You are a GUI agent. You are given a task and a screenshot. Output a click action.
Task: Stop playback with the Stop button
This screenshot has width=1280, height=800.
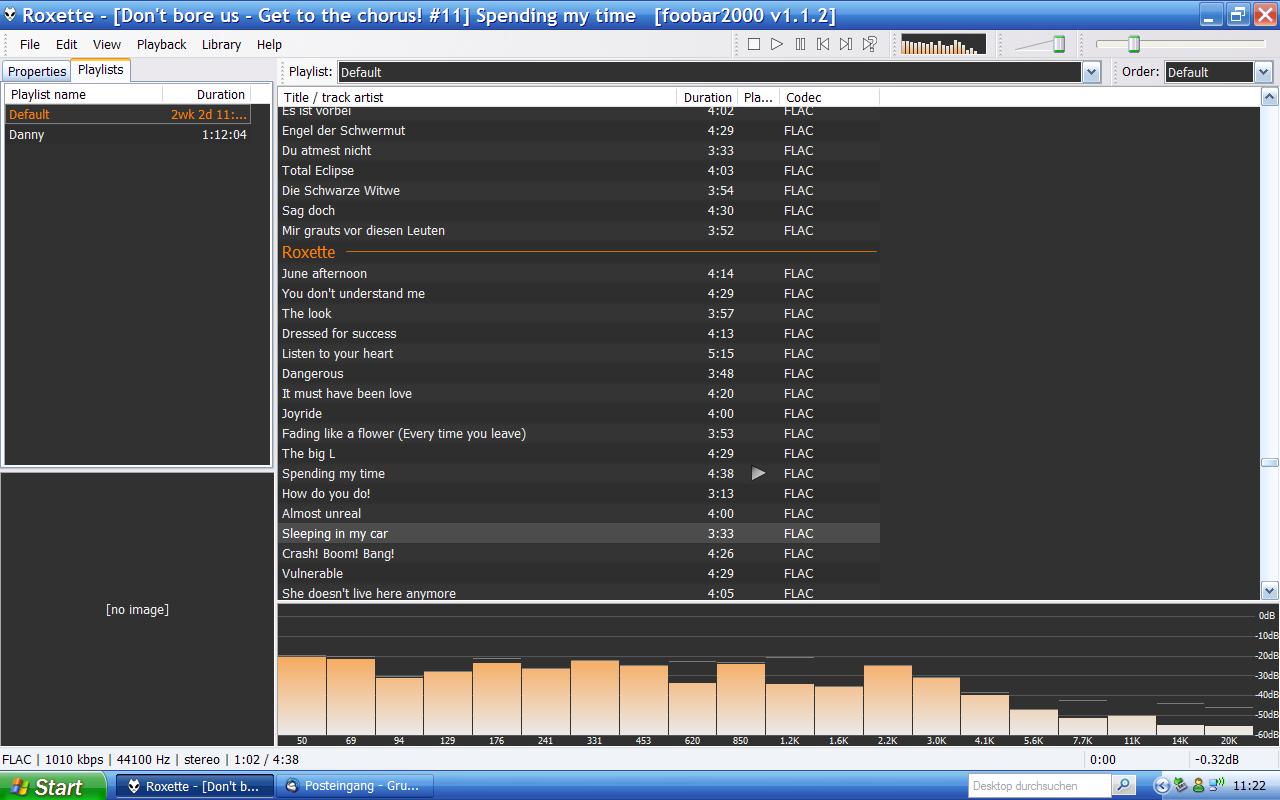754,44
